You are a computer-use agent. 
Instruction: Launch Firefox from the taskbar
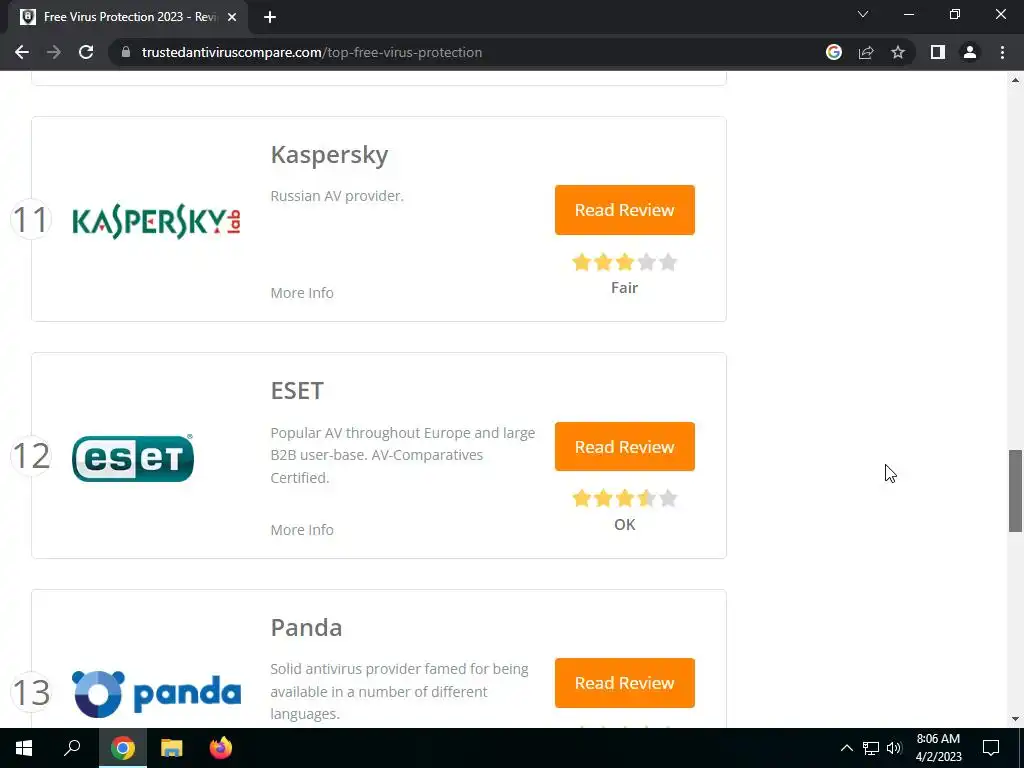point(221,748)
